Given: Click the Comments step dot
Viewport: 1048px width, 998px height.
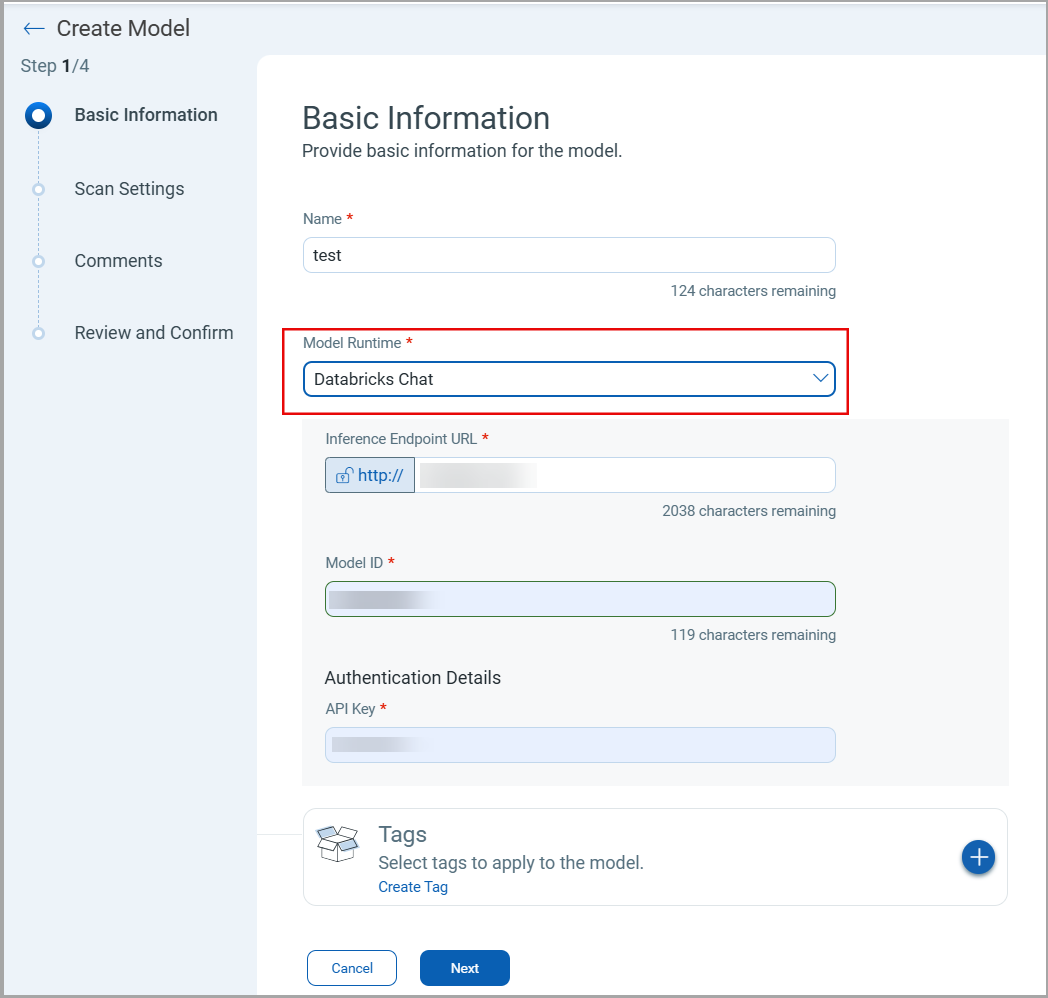Looking at the screenshot, I should [38, 261].
